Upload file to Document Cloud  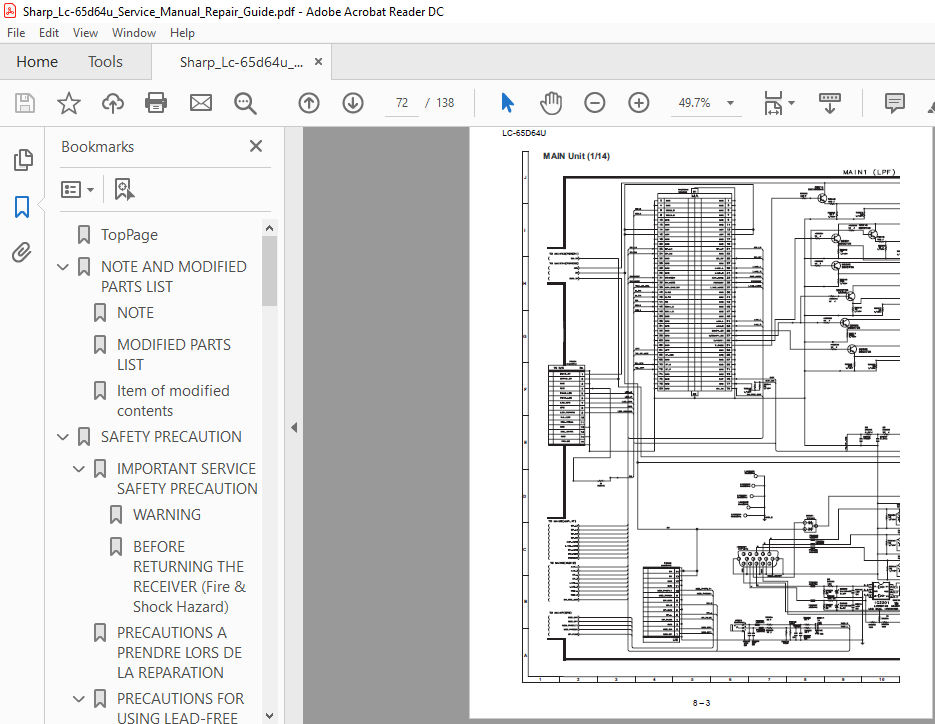tap(113, 103)
